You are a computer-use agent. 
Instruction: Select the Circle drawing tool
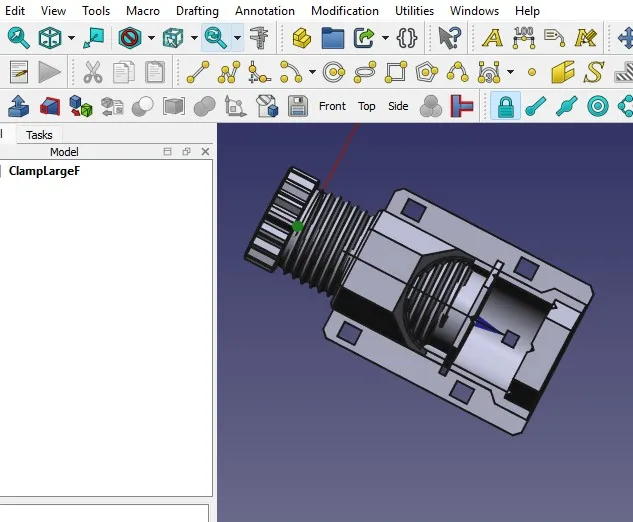coord(334,72)
